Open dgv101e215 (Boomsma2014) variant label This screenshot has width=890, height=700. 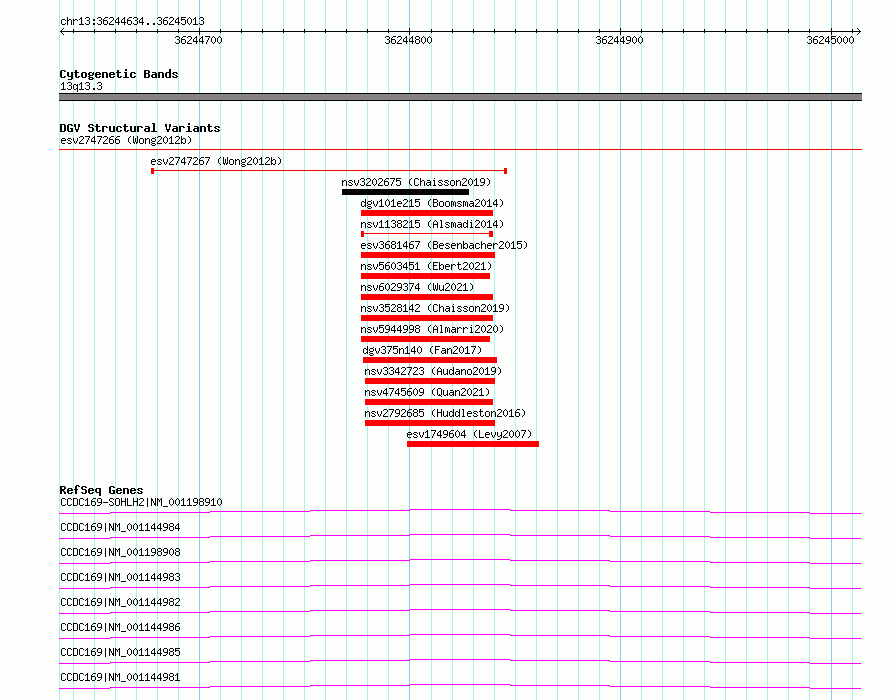[432, 203]
